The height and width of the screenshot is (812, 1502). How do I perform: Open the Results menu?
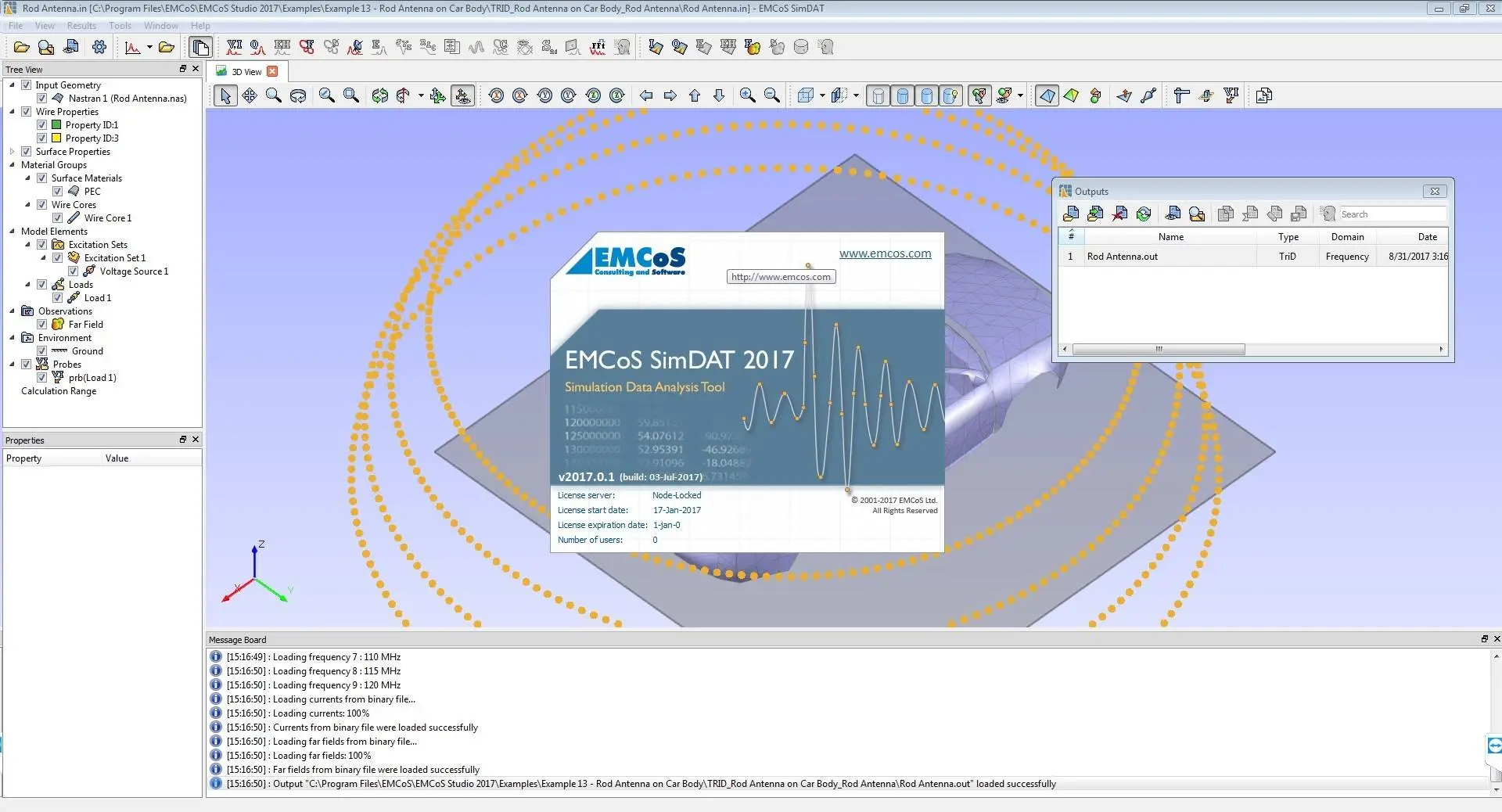click(x=81, y=25)
